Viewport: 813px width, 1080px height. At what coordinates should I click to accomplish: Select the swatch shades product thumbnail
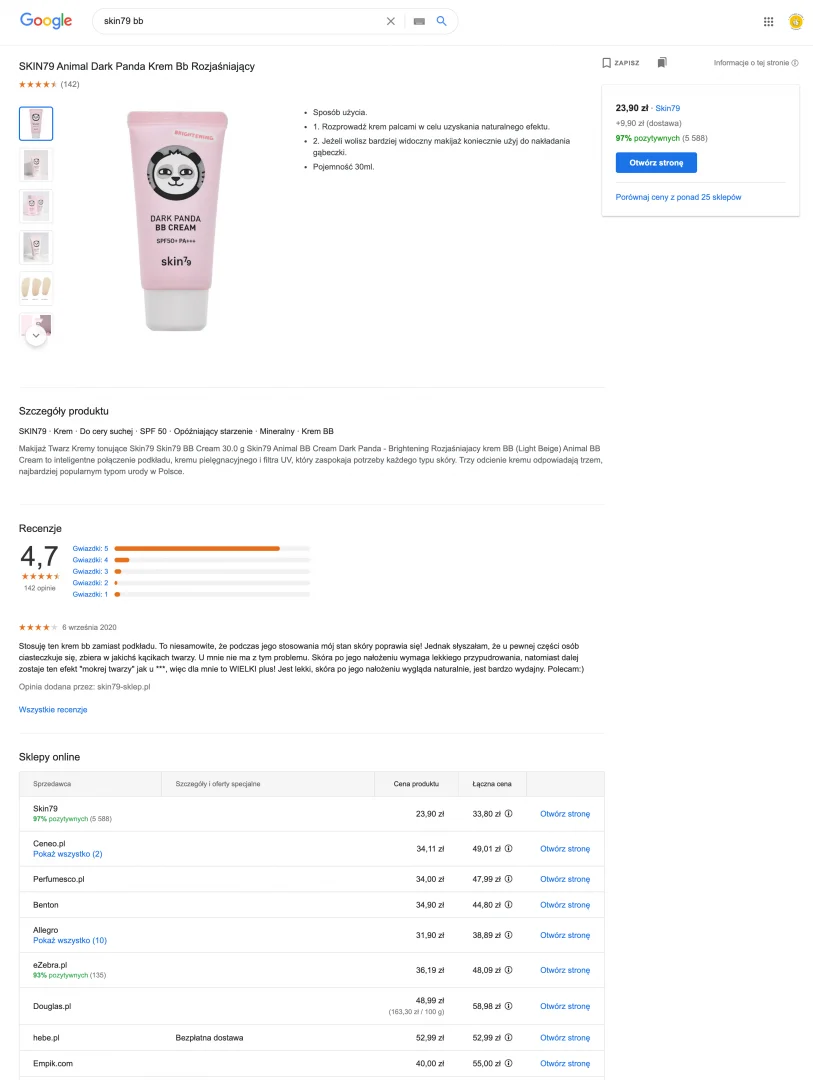coord(36,287)
